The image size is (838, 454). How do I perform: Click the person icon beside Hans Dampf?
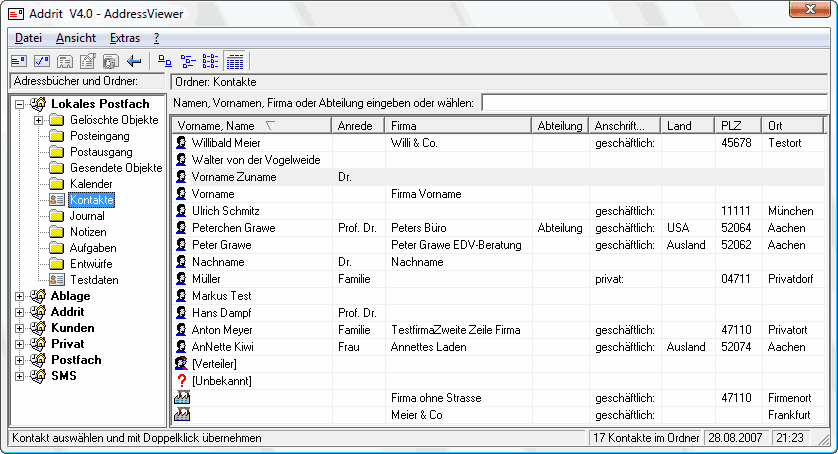[x=182, y=313]
